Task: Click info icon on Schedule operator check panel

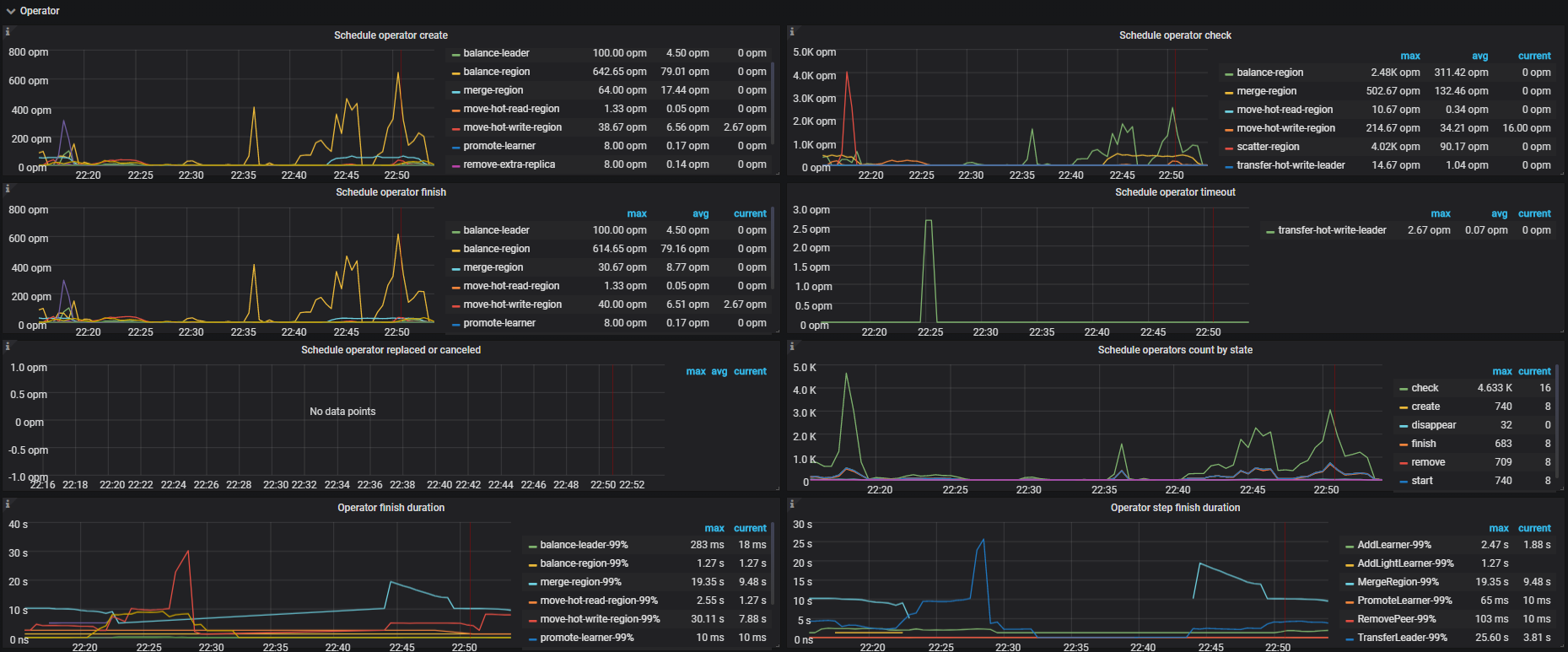Action: (792, 31)
